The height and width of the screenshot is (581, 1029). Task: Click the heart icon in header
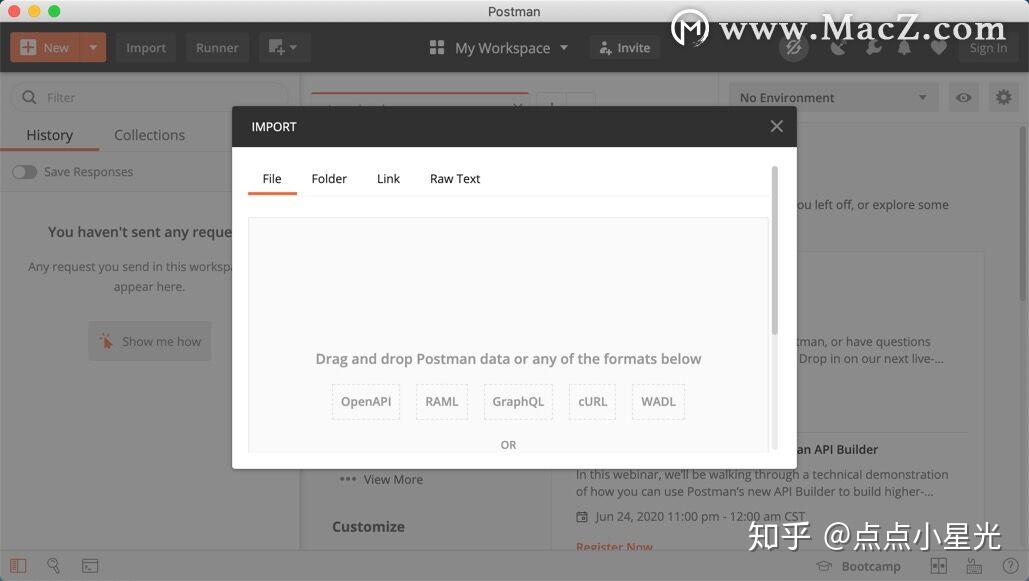point(938,47)
